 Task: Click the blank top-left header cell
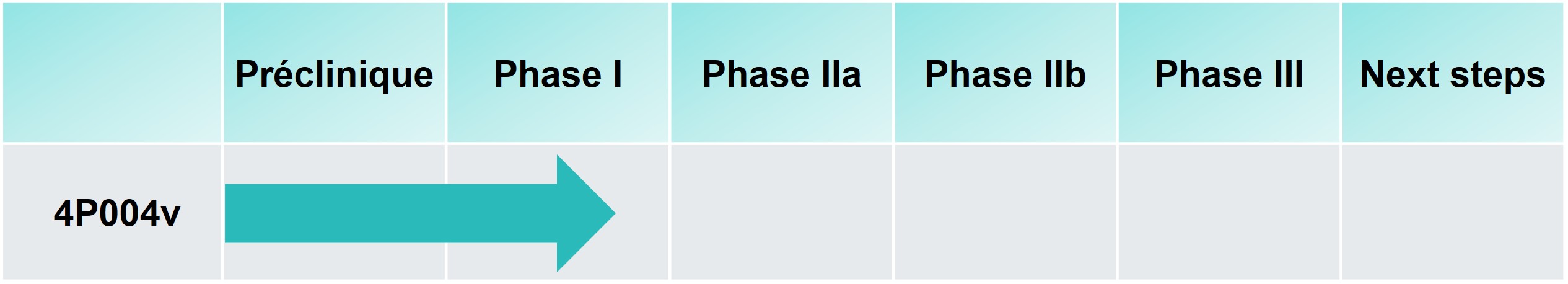point(112,72)
